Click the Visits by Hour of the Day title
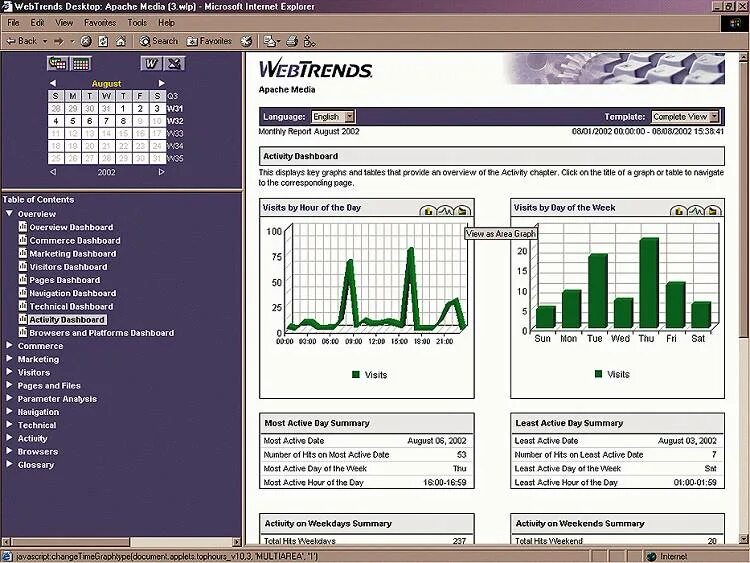 [311, 208]
